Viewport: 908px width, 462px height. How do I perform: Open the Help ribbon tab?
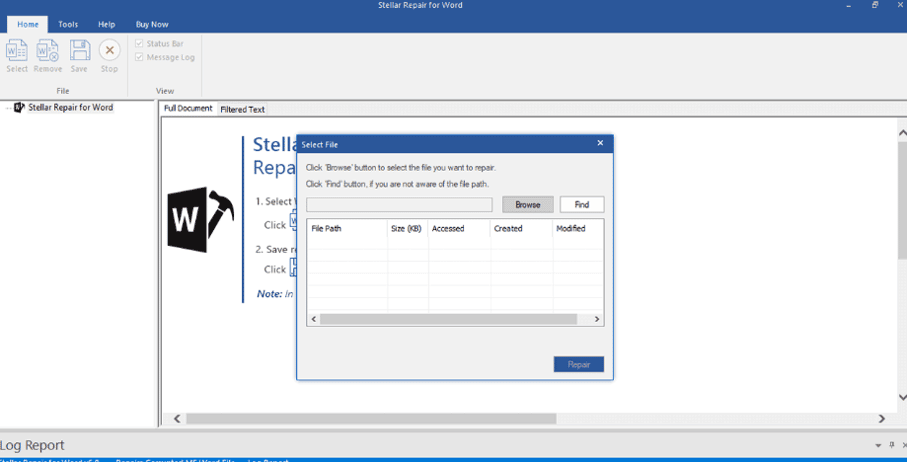coord(107,24)
